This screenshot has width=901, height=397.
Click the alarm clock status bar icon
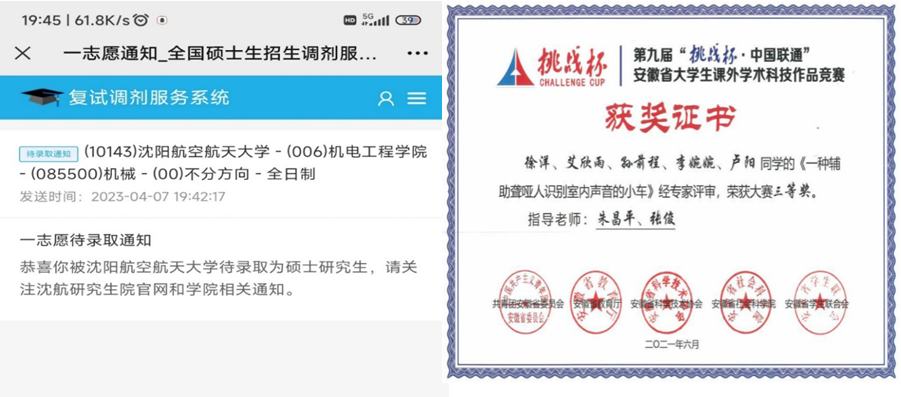tap(141, 20)
